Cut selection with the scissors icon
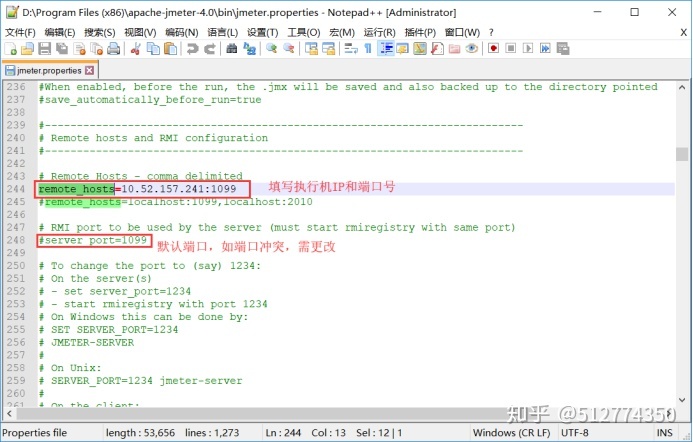The height and width of the screenshot is (442, 693). 136,49
